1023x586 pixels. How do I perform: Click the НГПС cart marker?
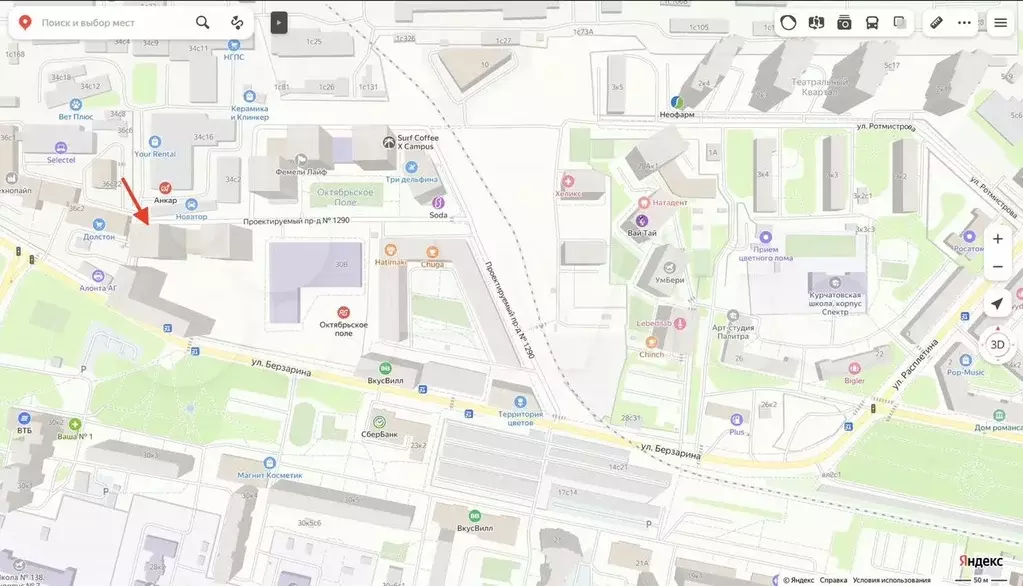(x=234, y=45)
